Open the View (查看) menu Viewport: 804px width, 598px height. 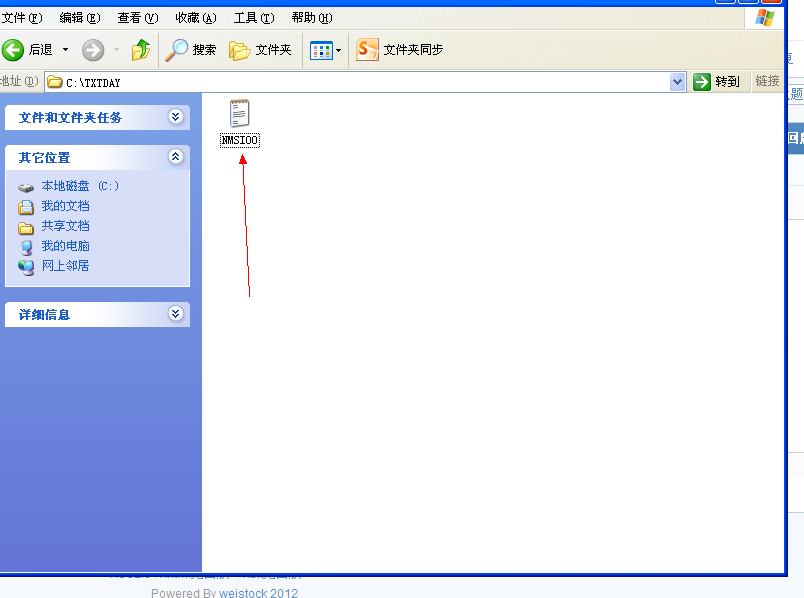coord(138,18)
